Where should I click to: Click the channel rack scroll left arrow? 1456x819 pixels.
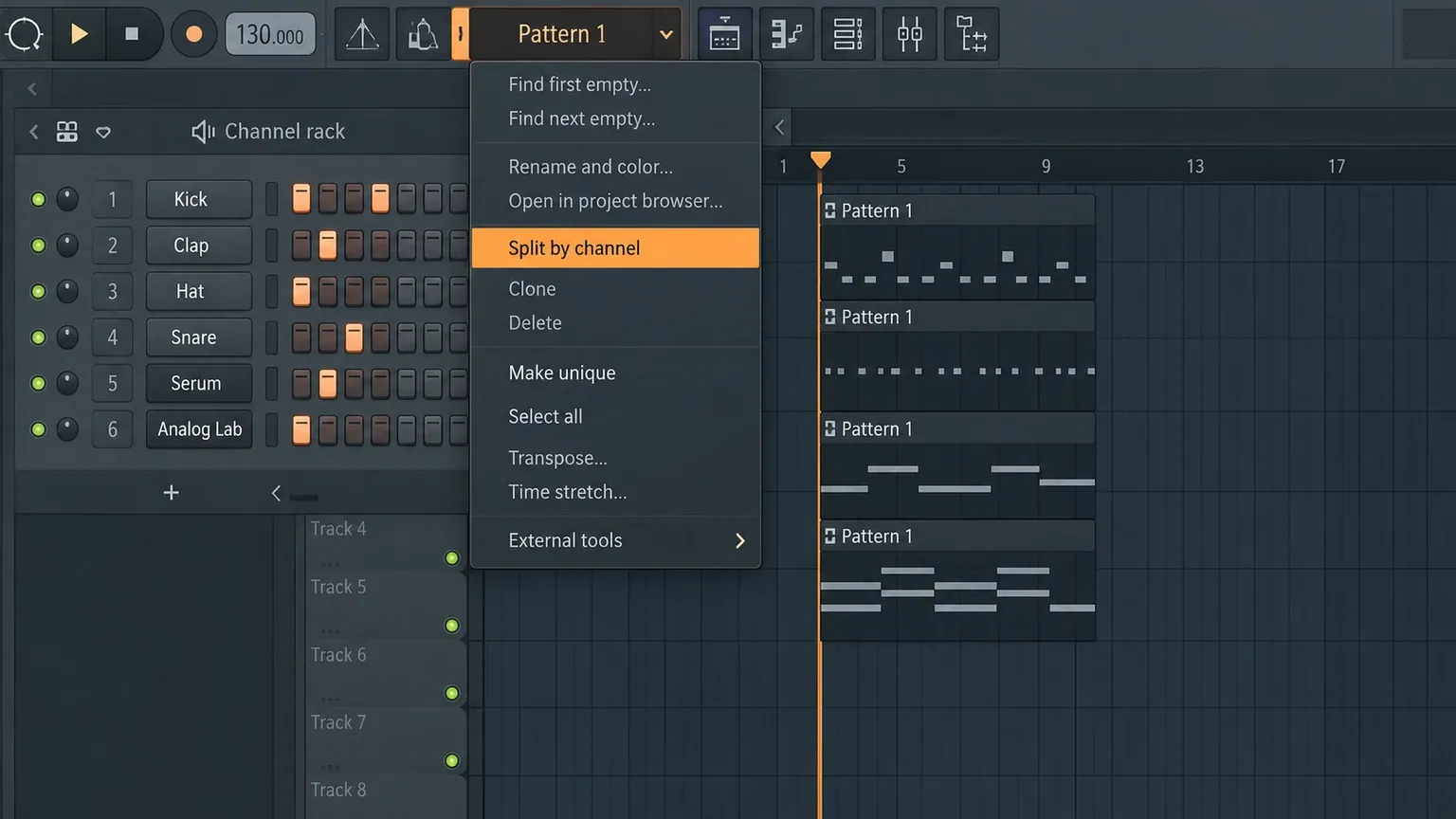pos(276,493)
